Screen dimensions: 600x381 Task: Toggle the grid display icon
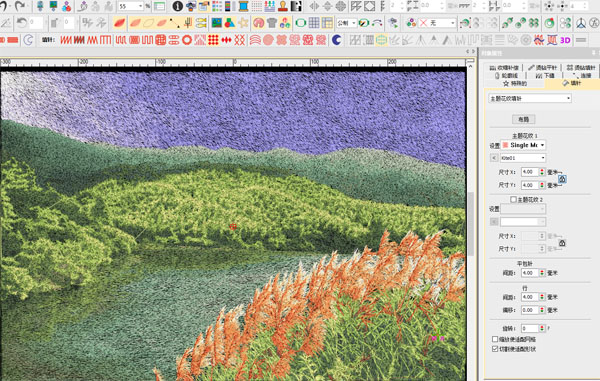pyautogui.click(x=314, y=23)
